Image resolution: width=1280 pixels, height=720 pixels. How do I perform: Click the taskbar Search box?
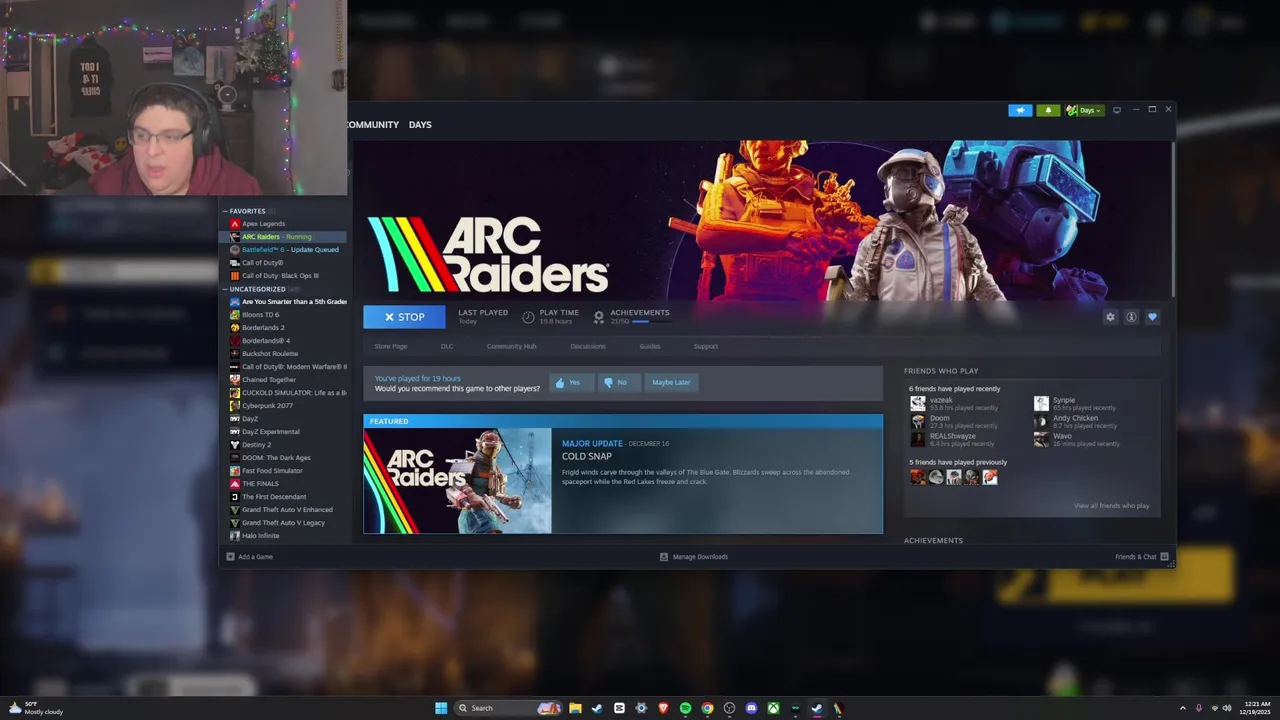tap(509, 708)
